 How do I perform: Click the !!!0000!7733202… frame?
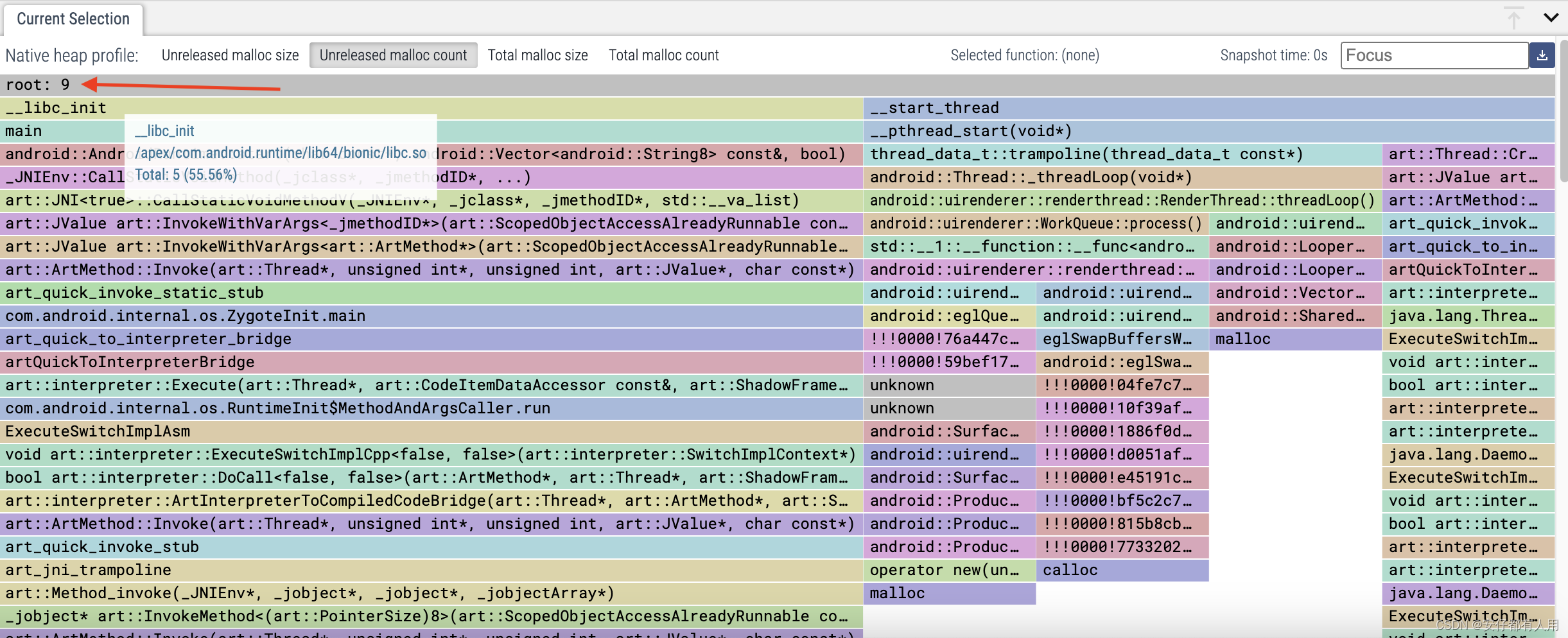tap(1122, 547)
